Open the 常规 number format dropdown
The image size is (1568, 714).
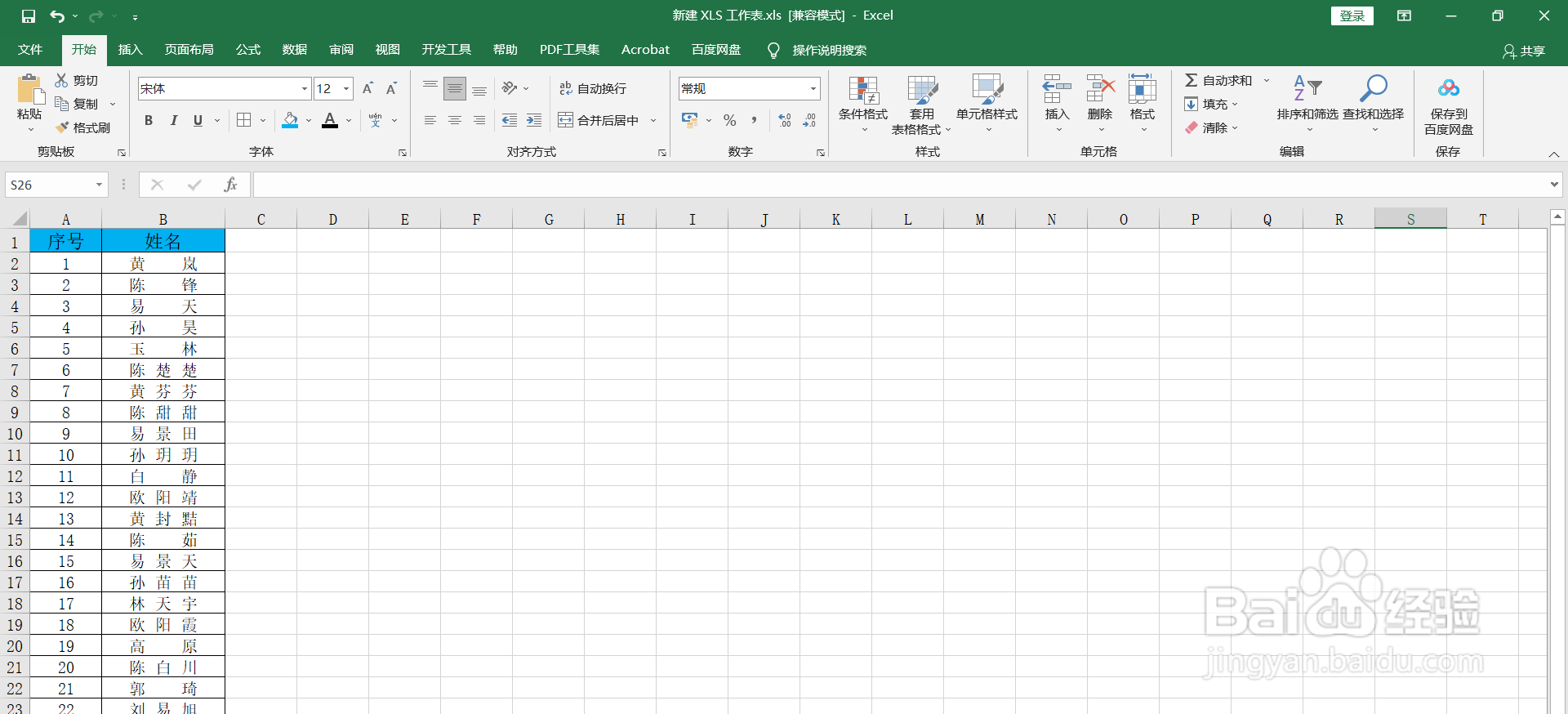[x=813, y=88]
